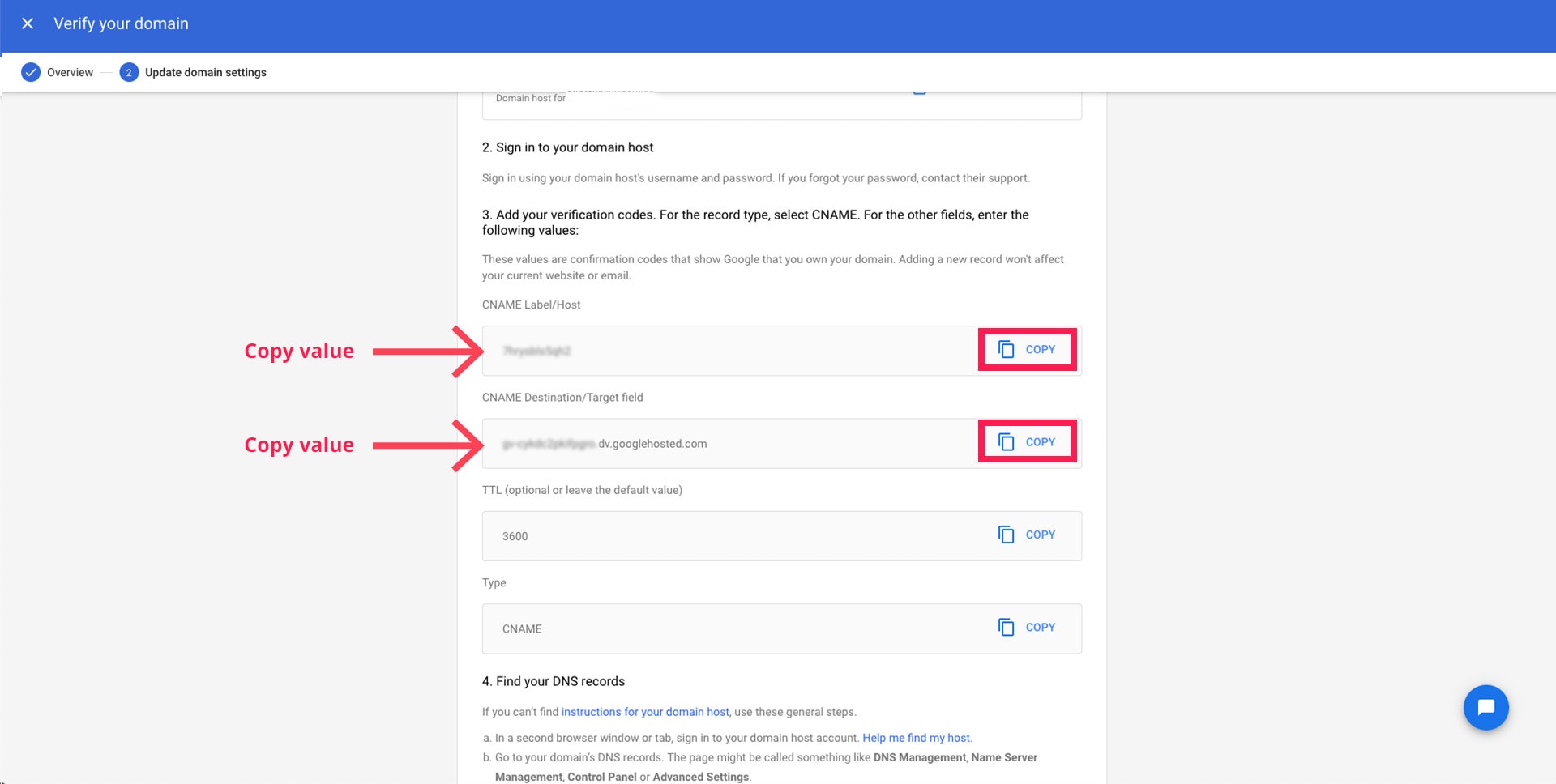Click the Overview step checkmark icon
This screenshot has width=1556, height=784.
(x=31, y=72)
